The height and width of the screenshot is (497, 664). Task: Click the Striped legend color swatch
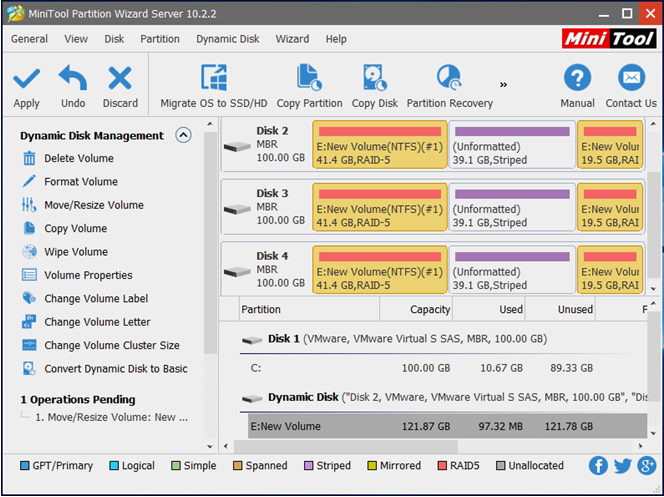click(x=308, y=466)
